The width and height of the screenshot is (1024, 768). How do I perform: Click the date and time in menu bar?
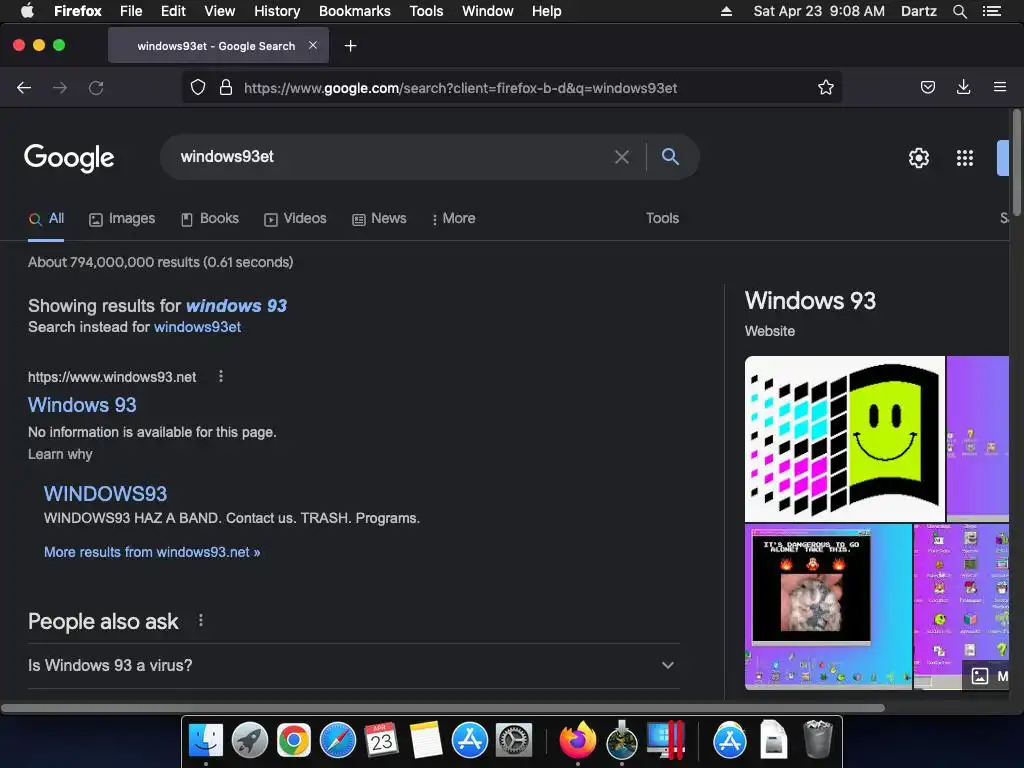819,11
